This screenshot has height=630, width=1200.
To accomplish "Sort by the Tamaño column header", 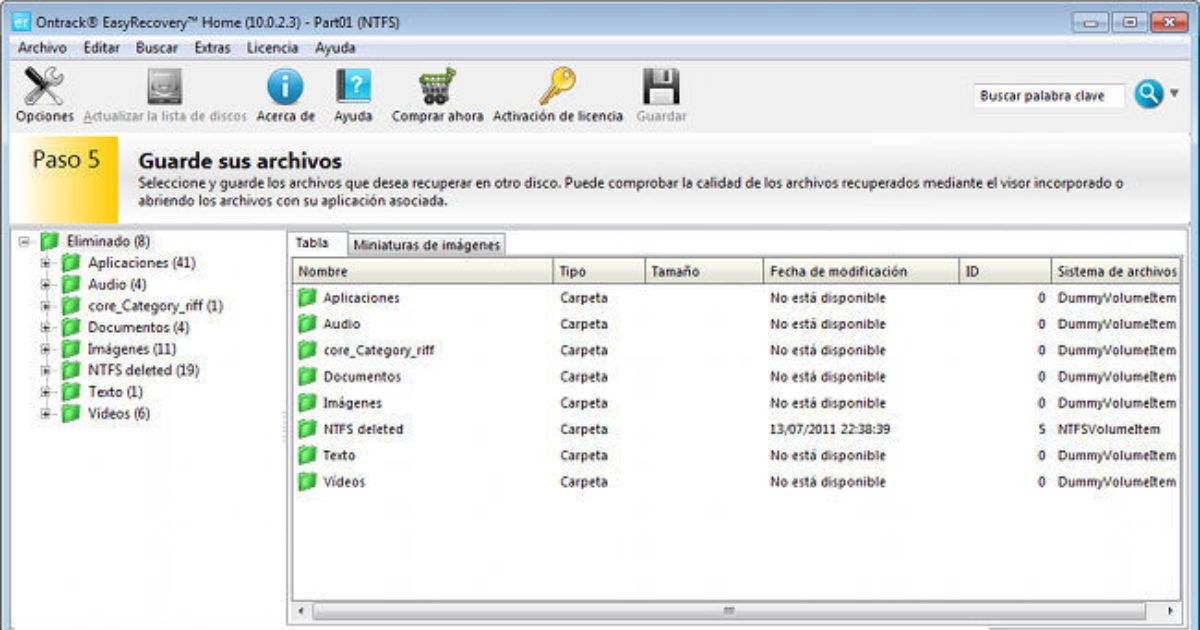I will pyautogui.click(x=704, y=271).
